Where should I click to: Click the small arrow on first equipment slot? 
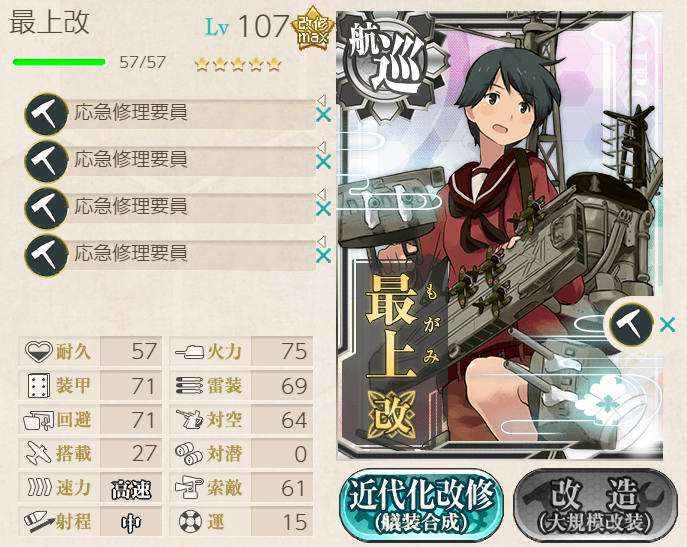(322, 99)
